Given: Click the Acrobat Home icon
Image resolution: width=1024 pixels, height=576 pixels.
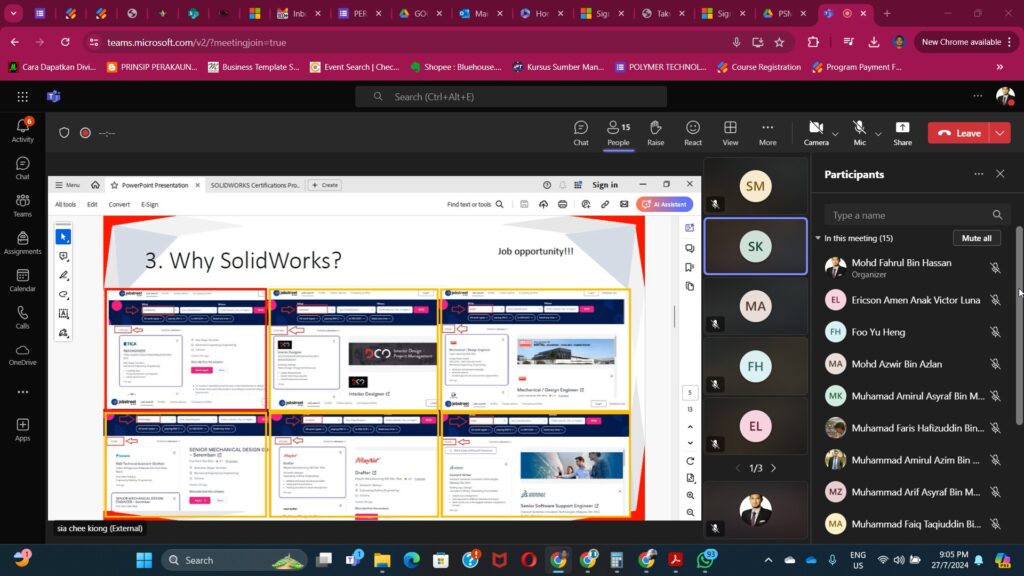Looking at the screenshot, I should click(x=95, y=185).
